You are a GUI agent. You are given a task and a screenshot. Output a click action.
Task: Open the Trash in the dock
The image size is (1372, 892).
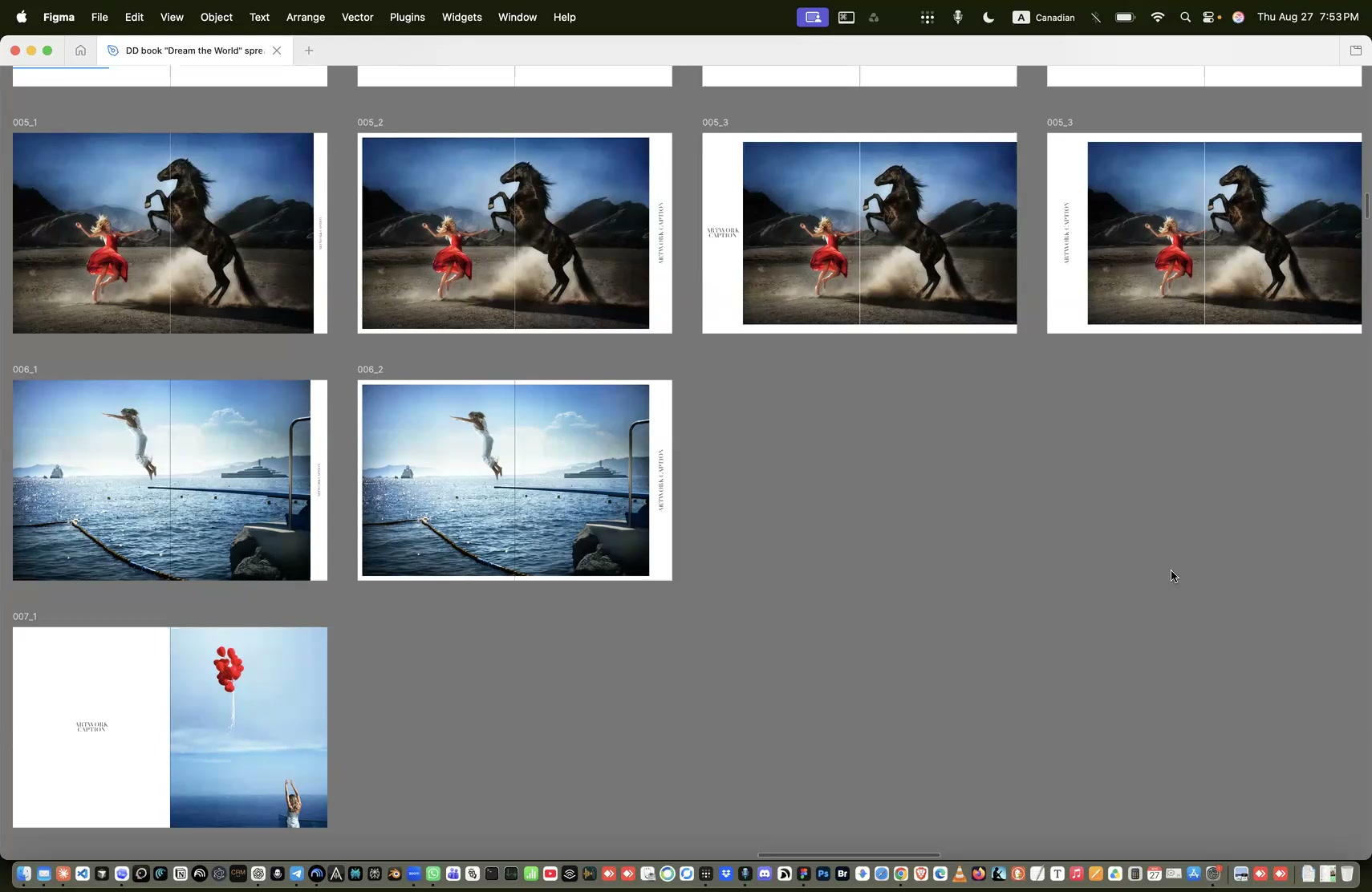(x=1348, y=874)
